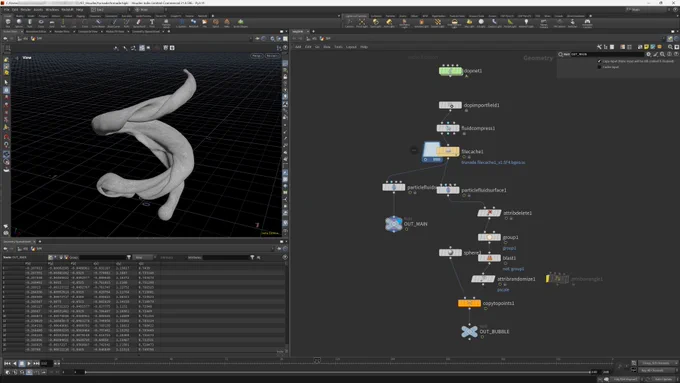Open the Help menu in main menu bar

click(x=79, y=9)
